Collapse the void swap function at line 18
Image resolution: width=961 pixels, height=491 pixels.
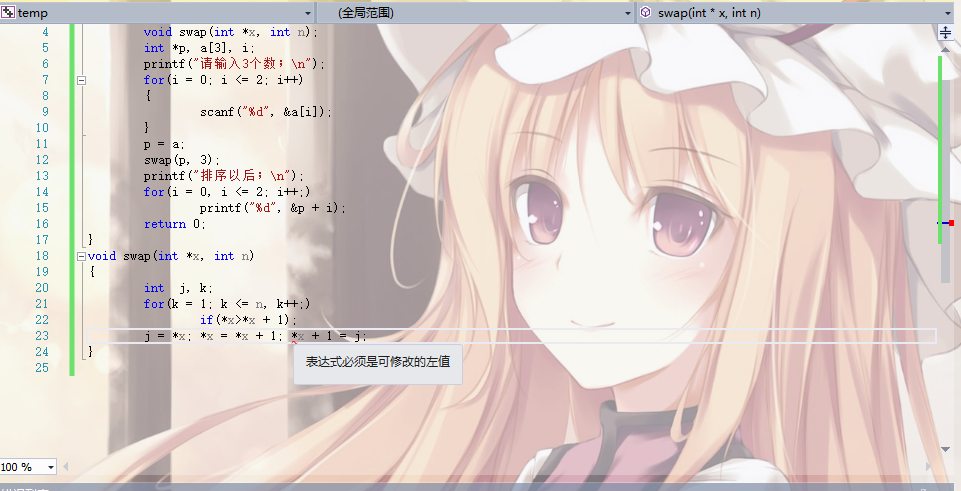(x=82, y=256)
